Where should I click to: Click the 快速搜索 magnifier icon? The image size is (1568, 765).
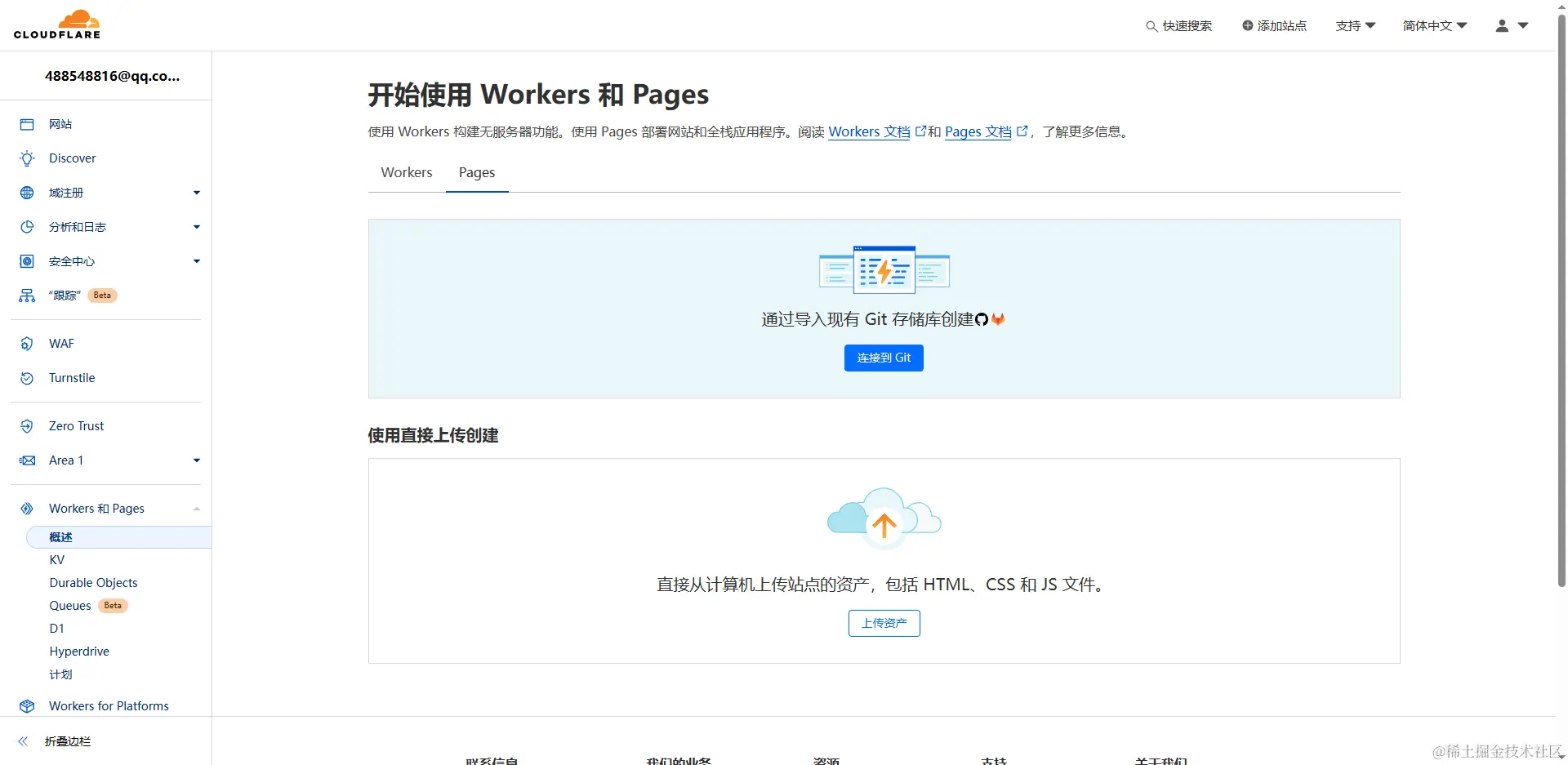(1151, 26)
